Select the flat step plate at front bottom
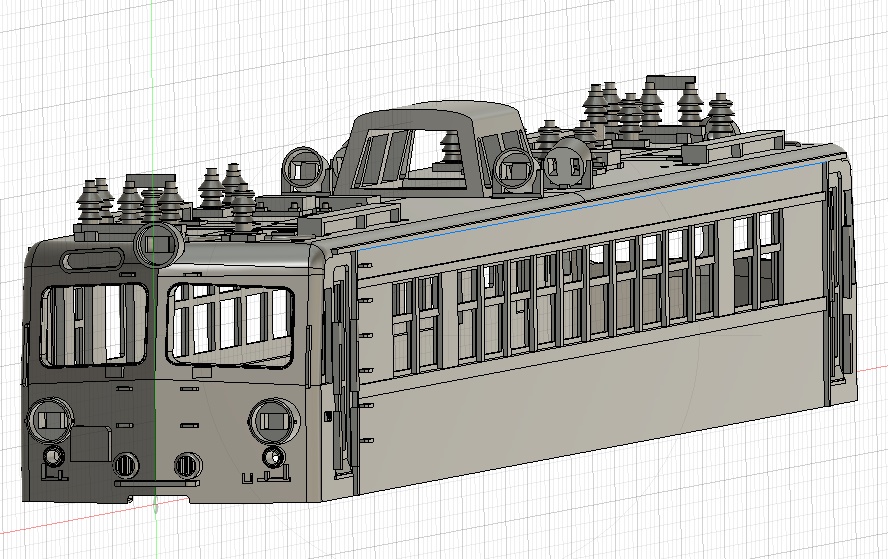The height and width of the screenshot is (559, 888). coord(157,483)
